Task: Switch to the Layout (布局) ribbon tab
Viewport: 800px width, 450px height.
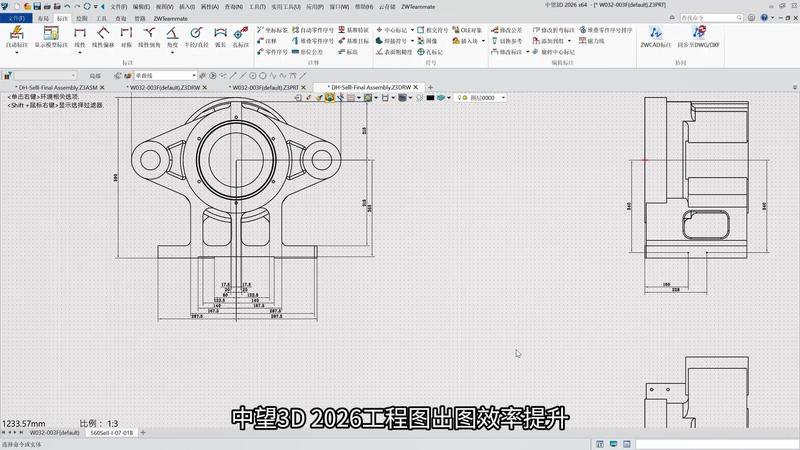Action: point(43,18)
